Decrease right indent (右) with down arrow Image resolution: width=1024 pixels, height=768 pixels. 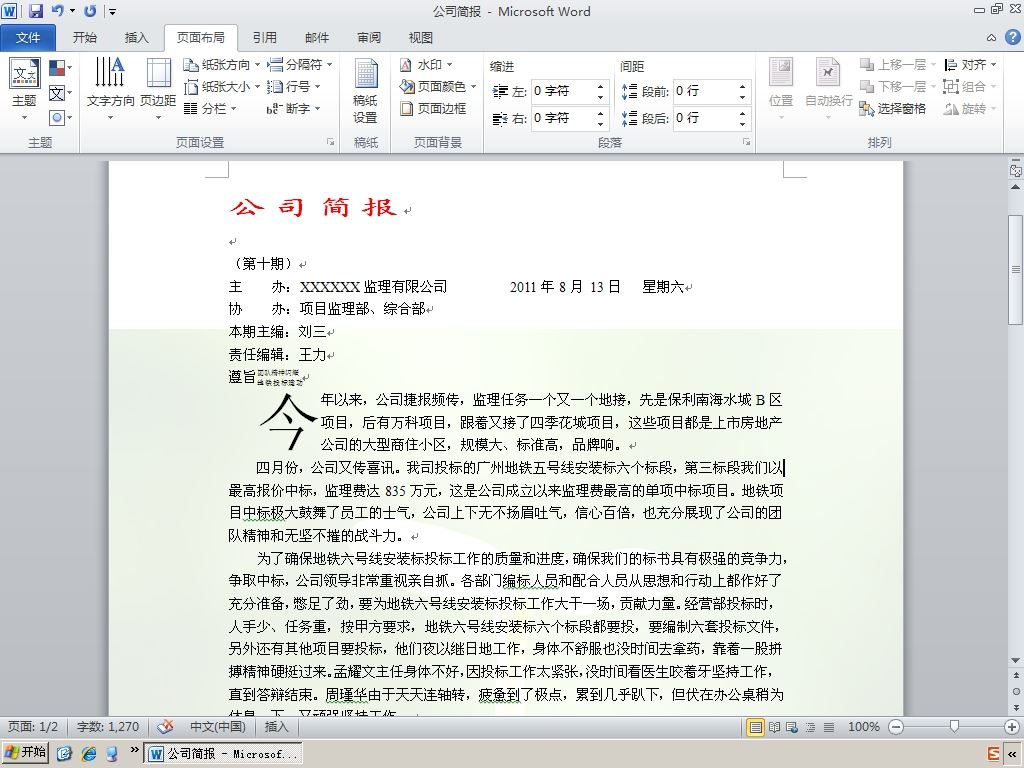600,124
